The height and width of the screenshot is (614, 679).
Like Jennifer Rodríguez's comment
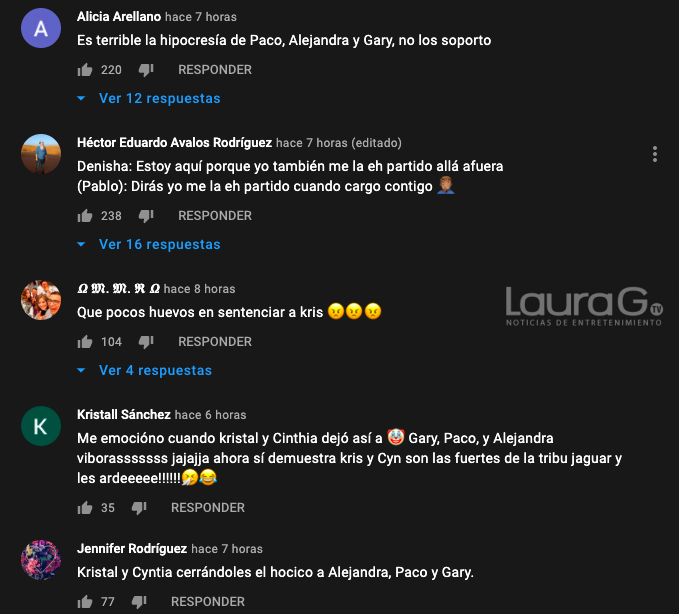[85, 601]
